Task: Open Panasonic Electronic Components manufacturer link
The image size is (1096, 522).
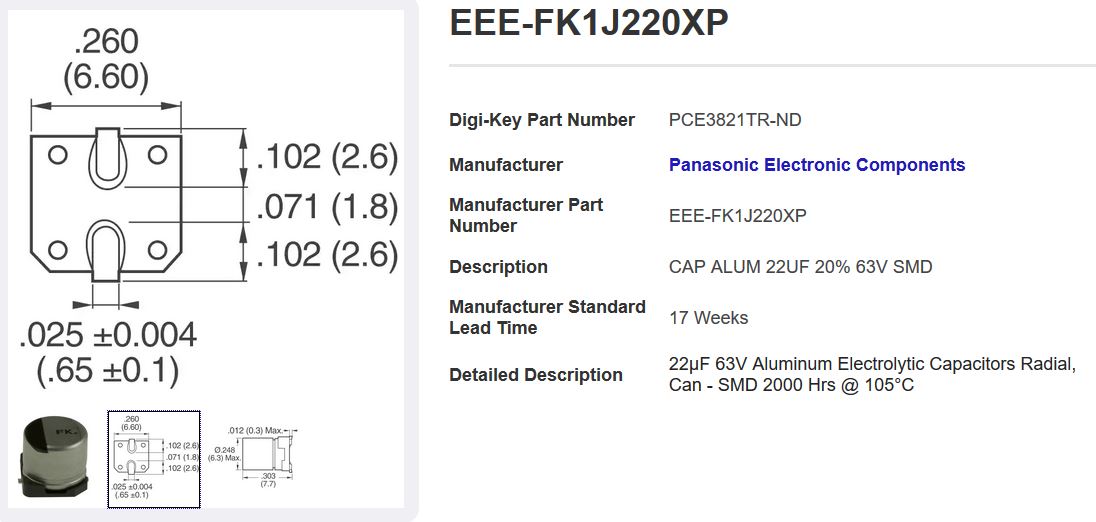Action: (x=817, y=165)
